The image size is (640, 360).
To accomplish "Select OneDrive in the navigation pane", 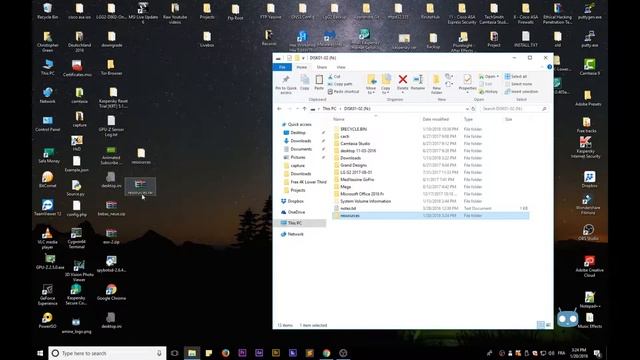I will click(x=296, y=212).
